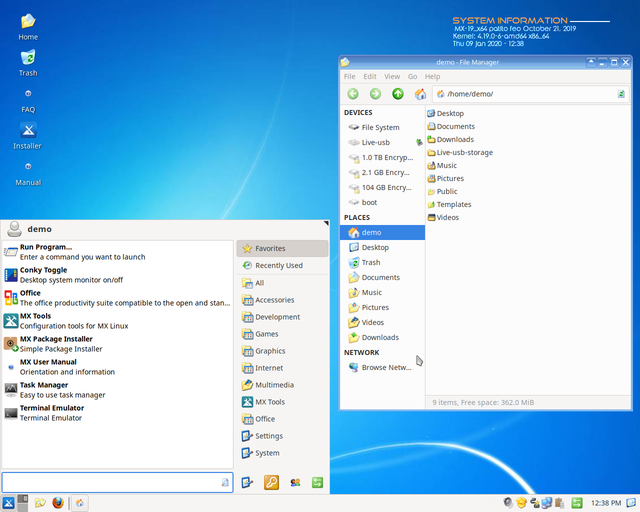Screen dimensions: 640x512
Task: Click the 12:38 PM clock
Action: (606, 503)
